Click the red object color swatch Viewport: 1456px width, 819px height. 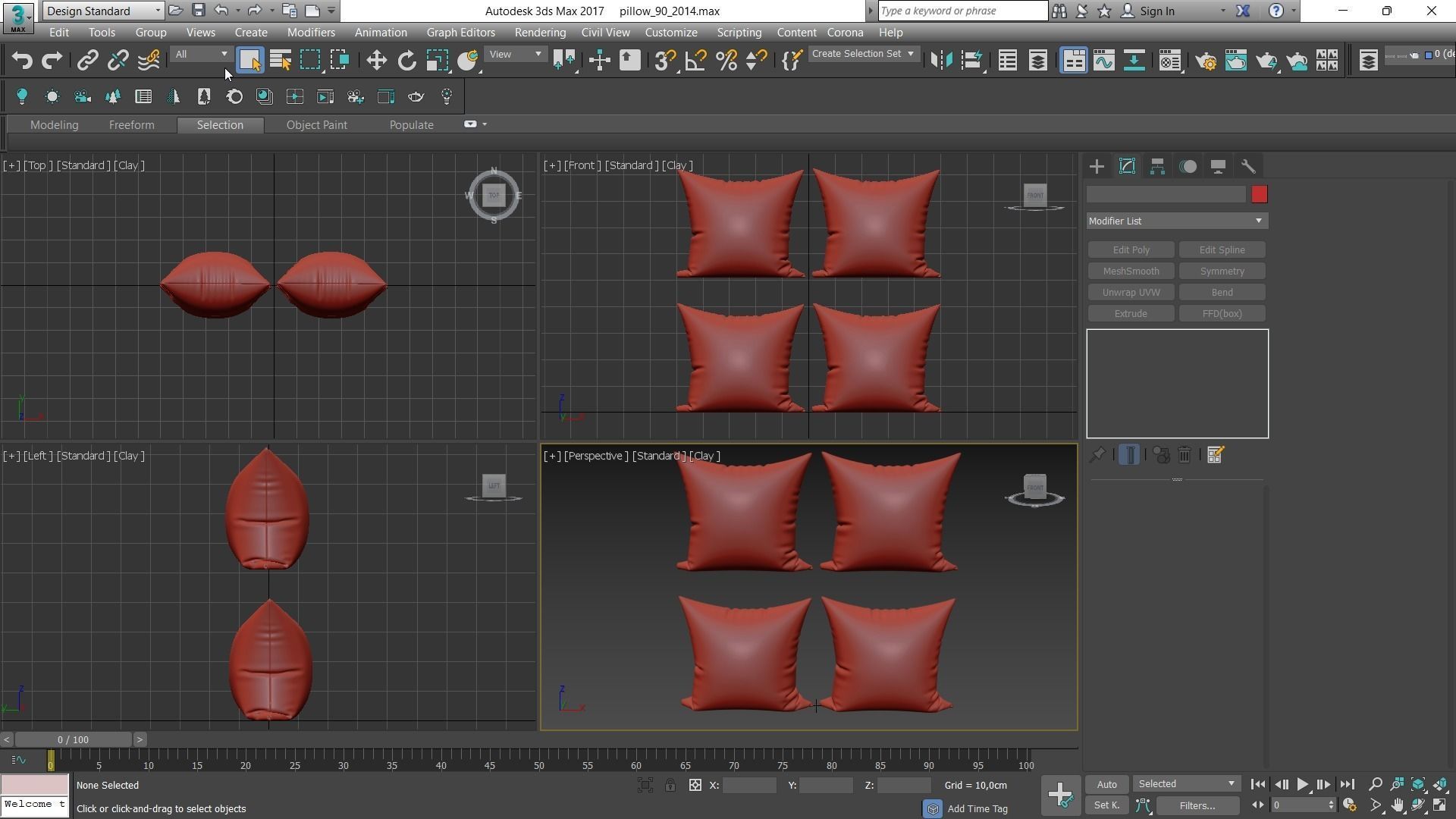pyautogui.click(x=1259, y=195)
